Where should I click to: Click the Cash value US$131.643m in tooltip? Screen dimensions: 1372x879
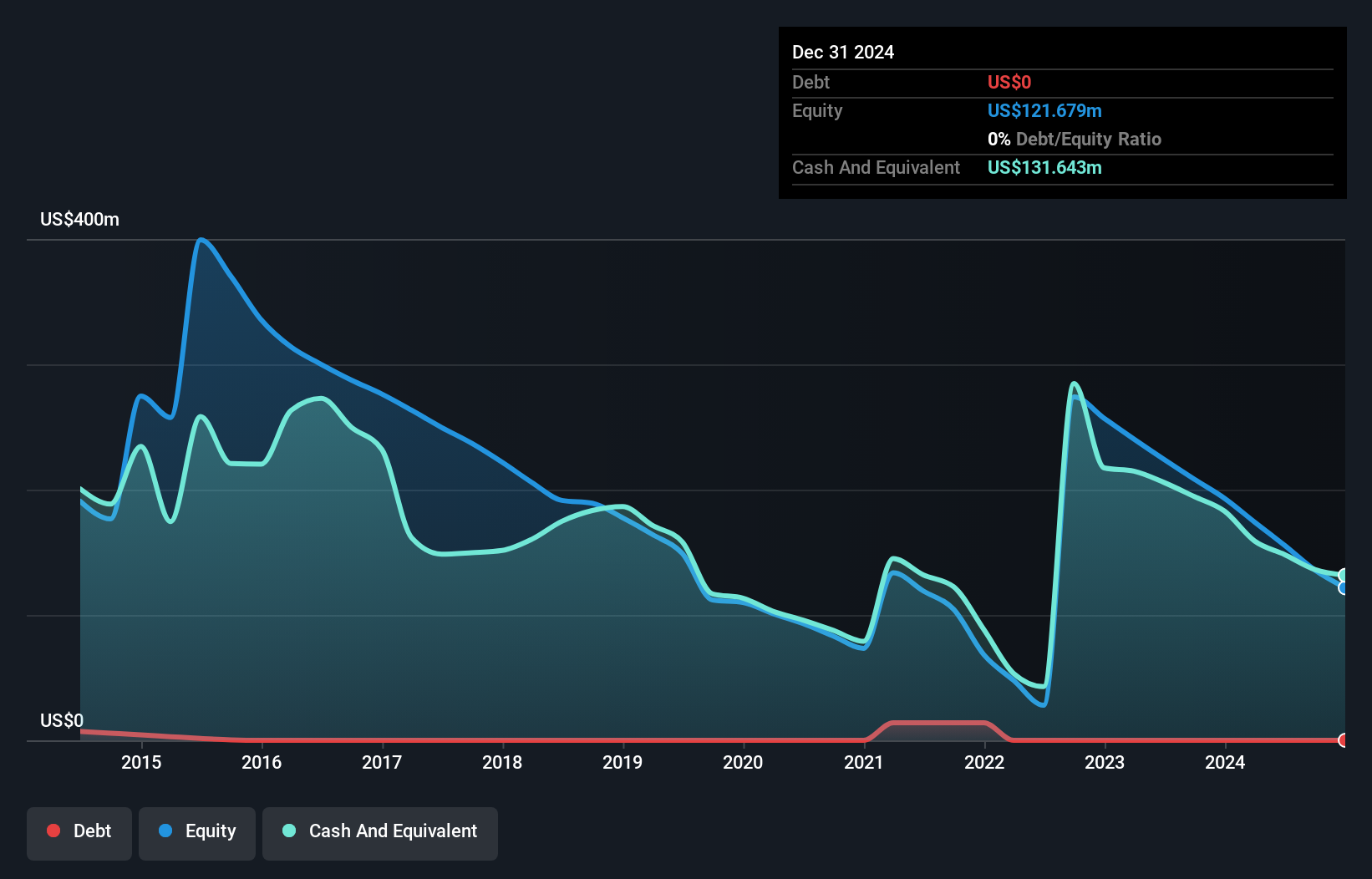[1044, 167]
